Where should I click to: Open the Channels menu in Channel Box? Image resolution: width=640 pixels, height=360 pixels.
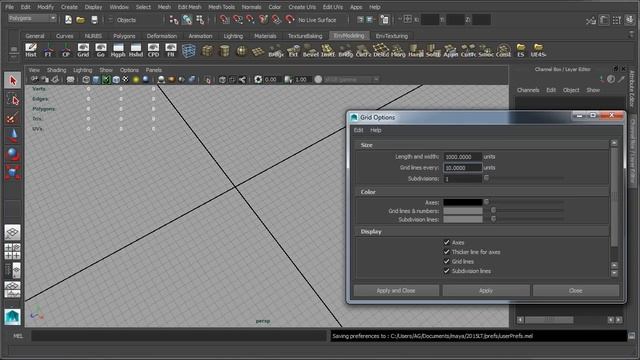click(528, 90)
